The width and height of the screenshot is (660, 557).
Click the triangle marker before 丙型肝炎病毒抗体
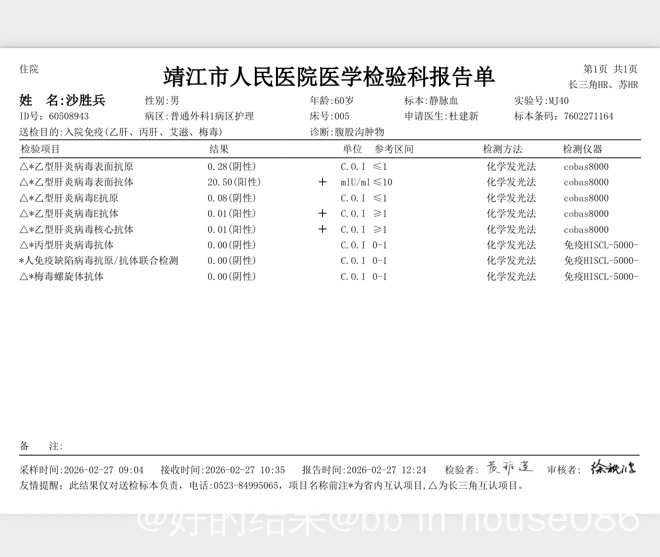click(22, 245)
